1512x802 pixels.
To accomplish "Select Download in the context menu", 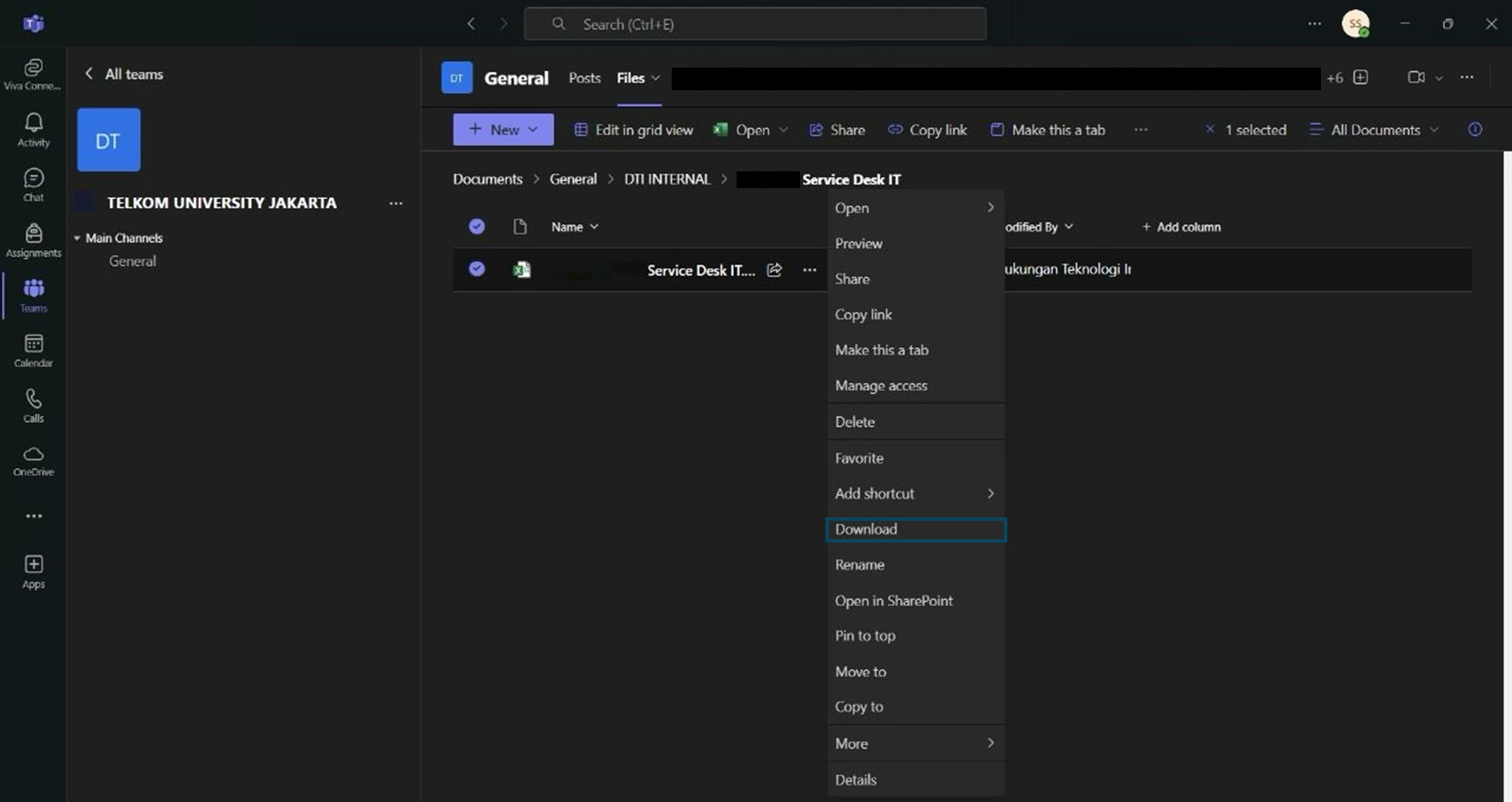I will pos(915,529).
